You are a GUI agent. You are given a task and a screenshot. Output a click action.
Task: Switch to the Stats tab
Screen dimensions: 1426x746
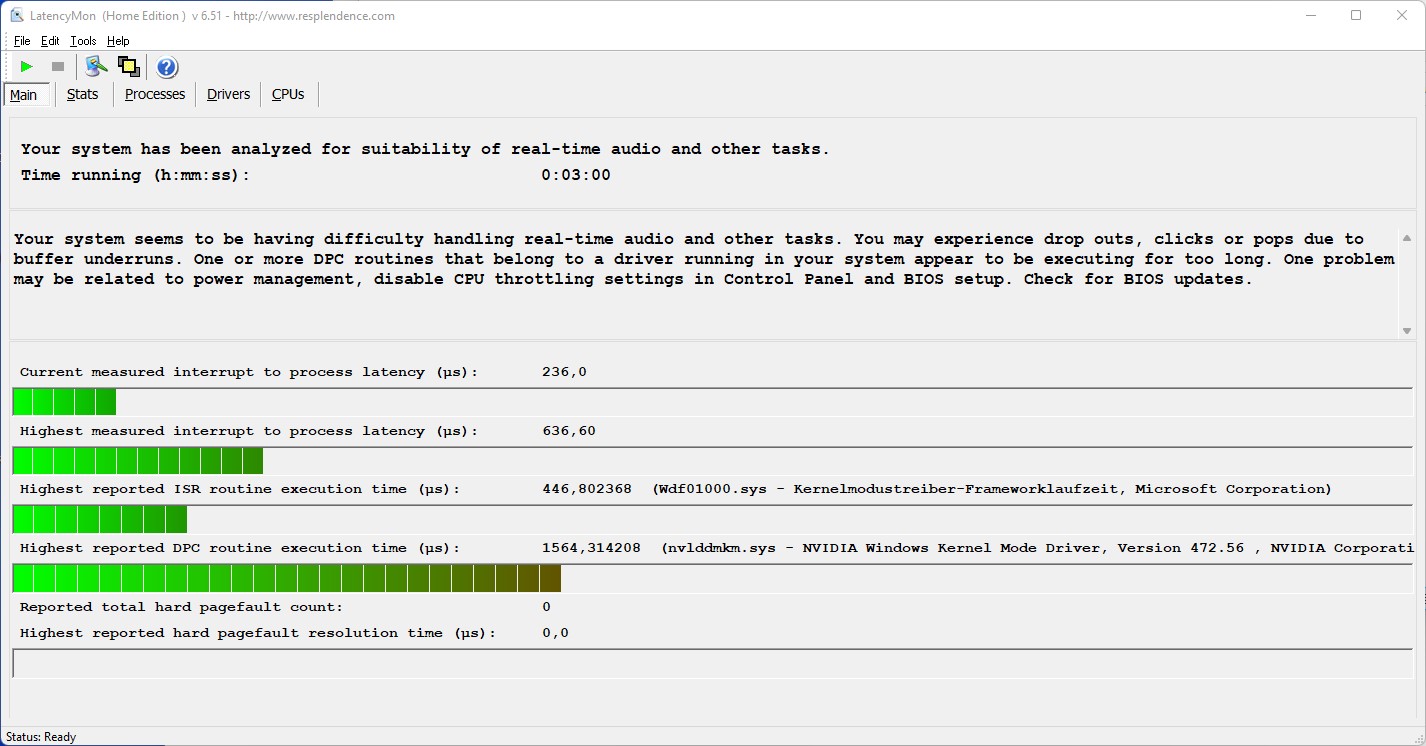[x=83, y=94]
